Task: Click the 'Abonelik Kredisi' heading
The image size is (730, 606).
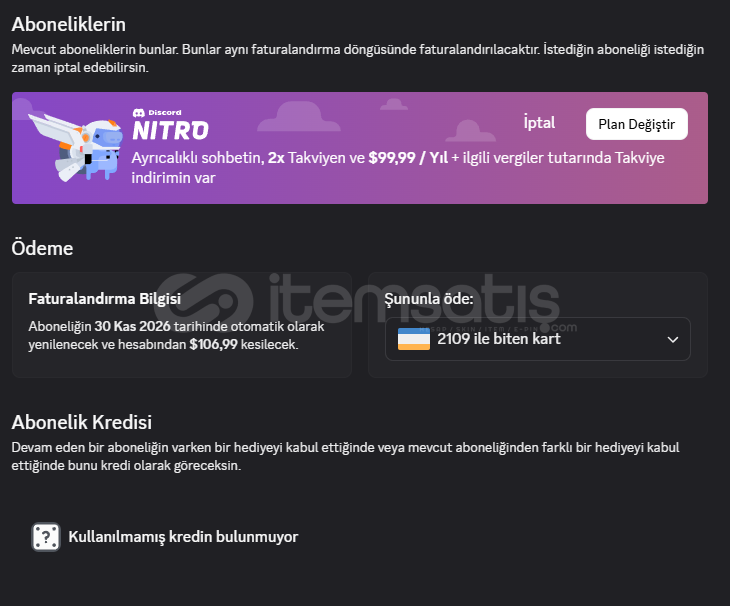Action: (x=81, y=422)
